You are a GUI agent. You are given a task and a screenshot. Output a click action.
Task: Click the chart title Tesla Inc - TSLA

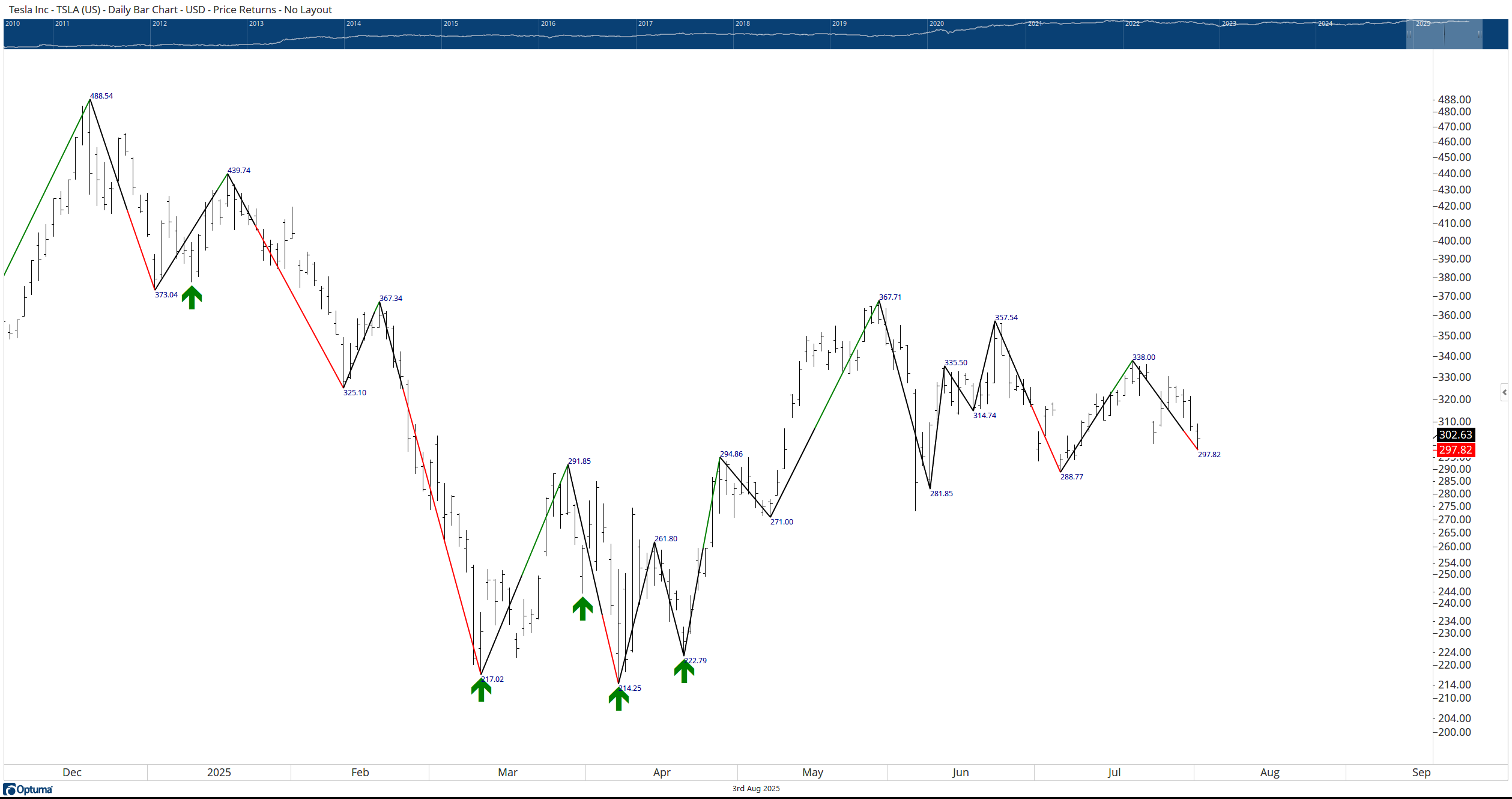pyautogui.click(x=171, y=10)
